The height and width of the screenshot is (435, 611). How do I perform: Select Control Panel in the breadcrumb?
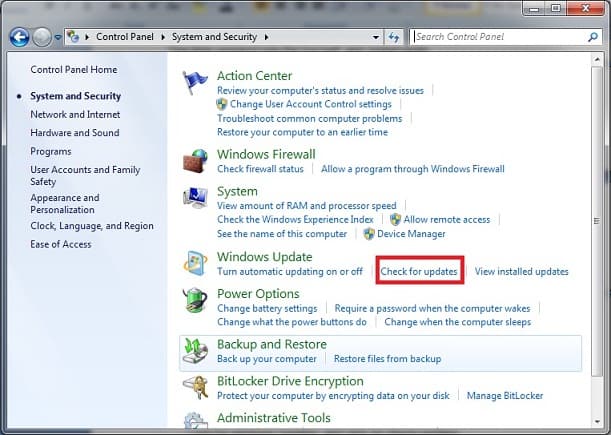125,37
